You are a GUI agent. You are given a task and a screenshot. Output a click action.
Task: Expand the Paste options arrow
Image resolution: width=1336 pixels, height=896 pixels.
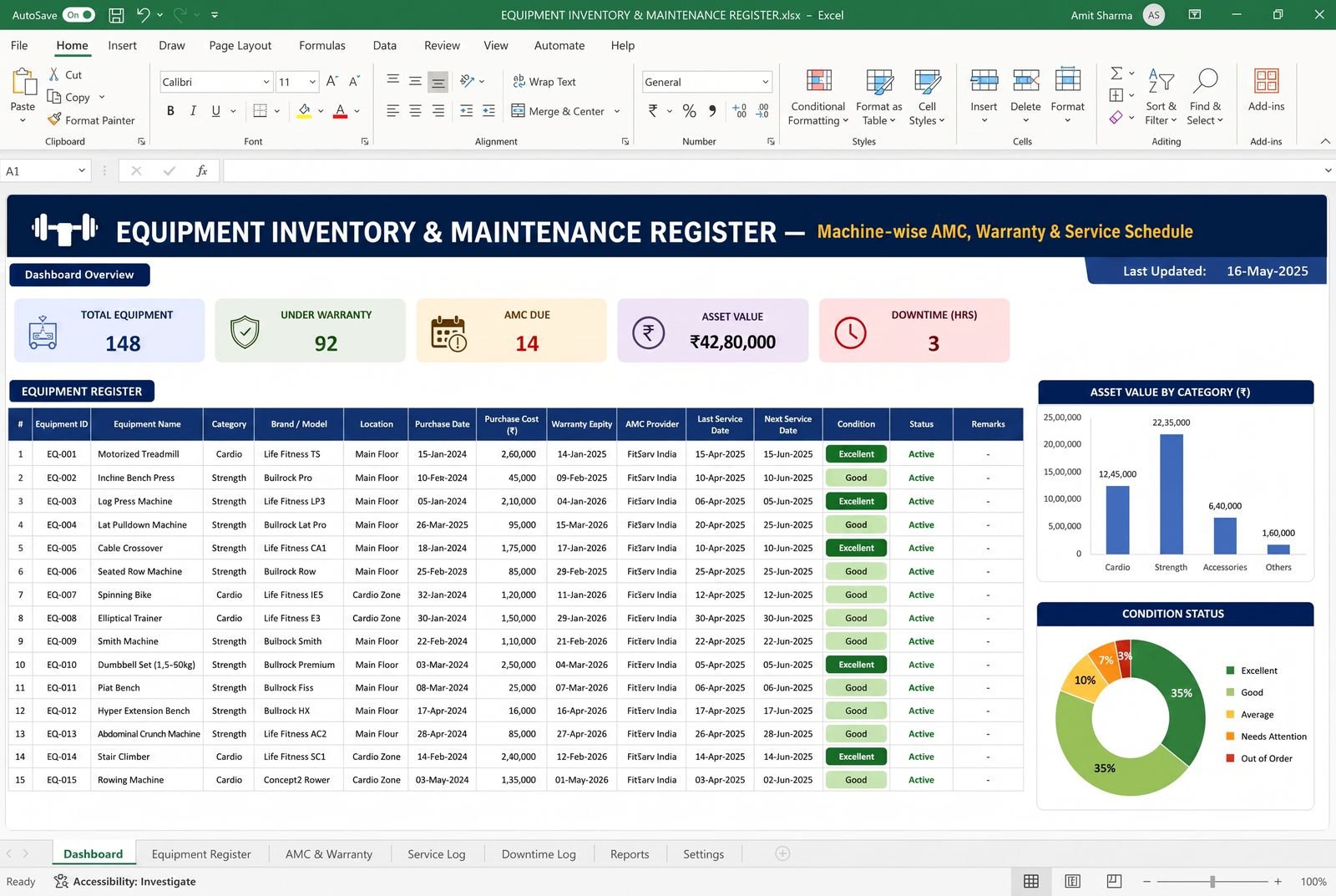point(23,121)
